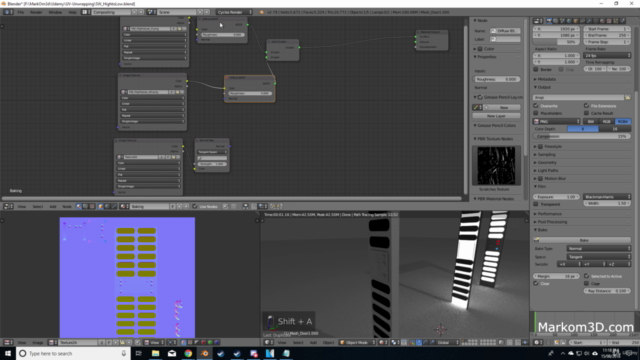The width and height of the screenshot is (640, 360).
Task: Open the 24 fps frame rate dropdown
Action: pyautogui.click(x=607, y=56)
